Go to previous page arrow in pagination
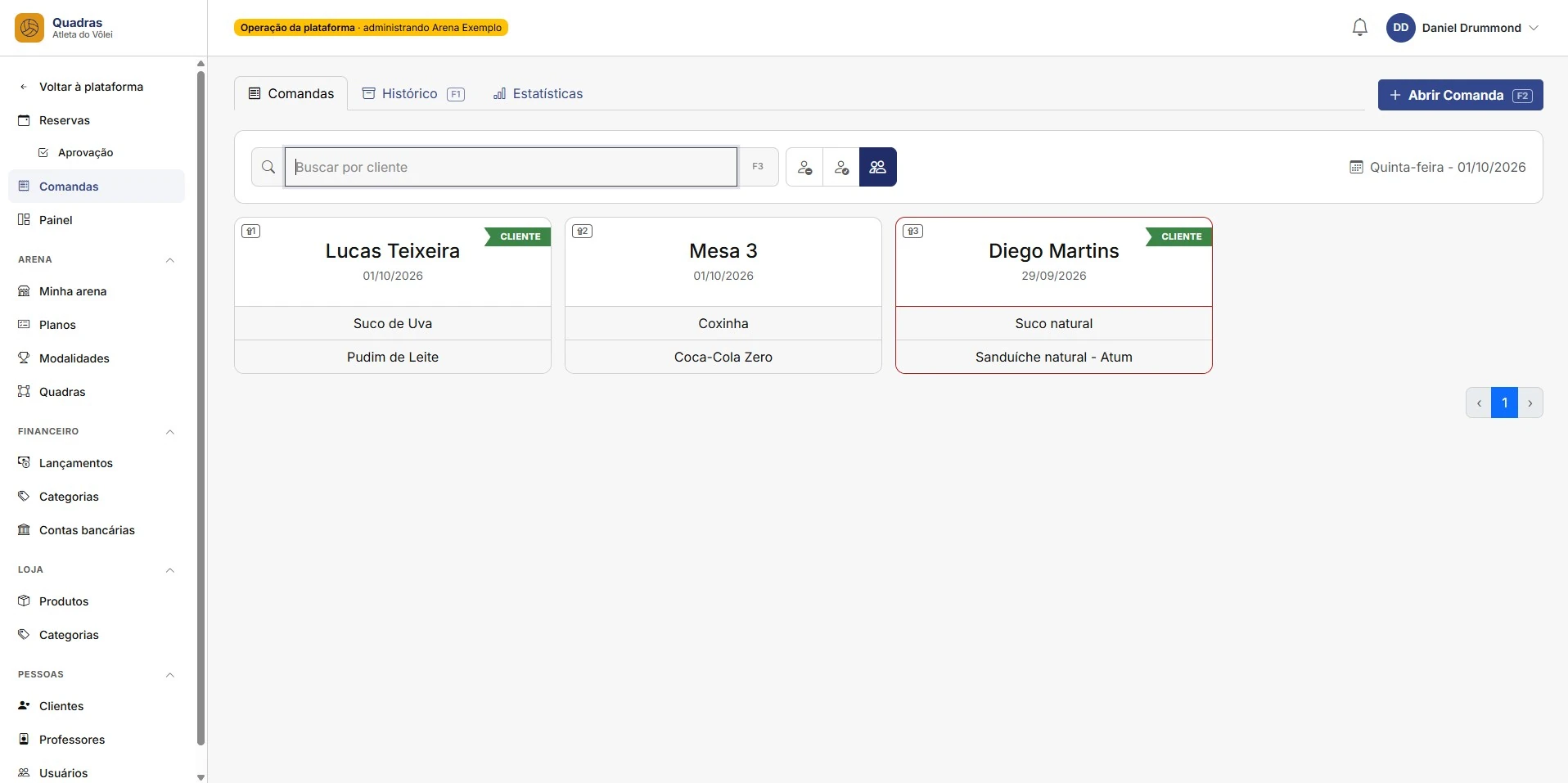The height and width of the screenshot is (783, 1568). (x=1479, y=403)
